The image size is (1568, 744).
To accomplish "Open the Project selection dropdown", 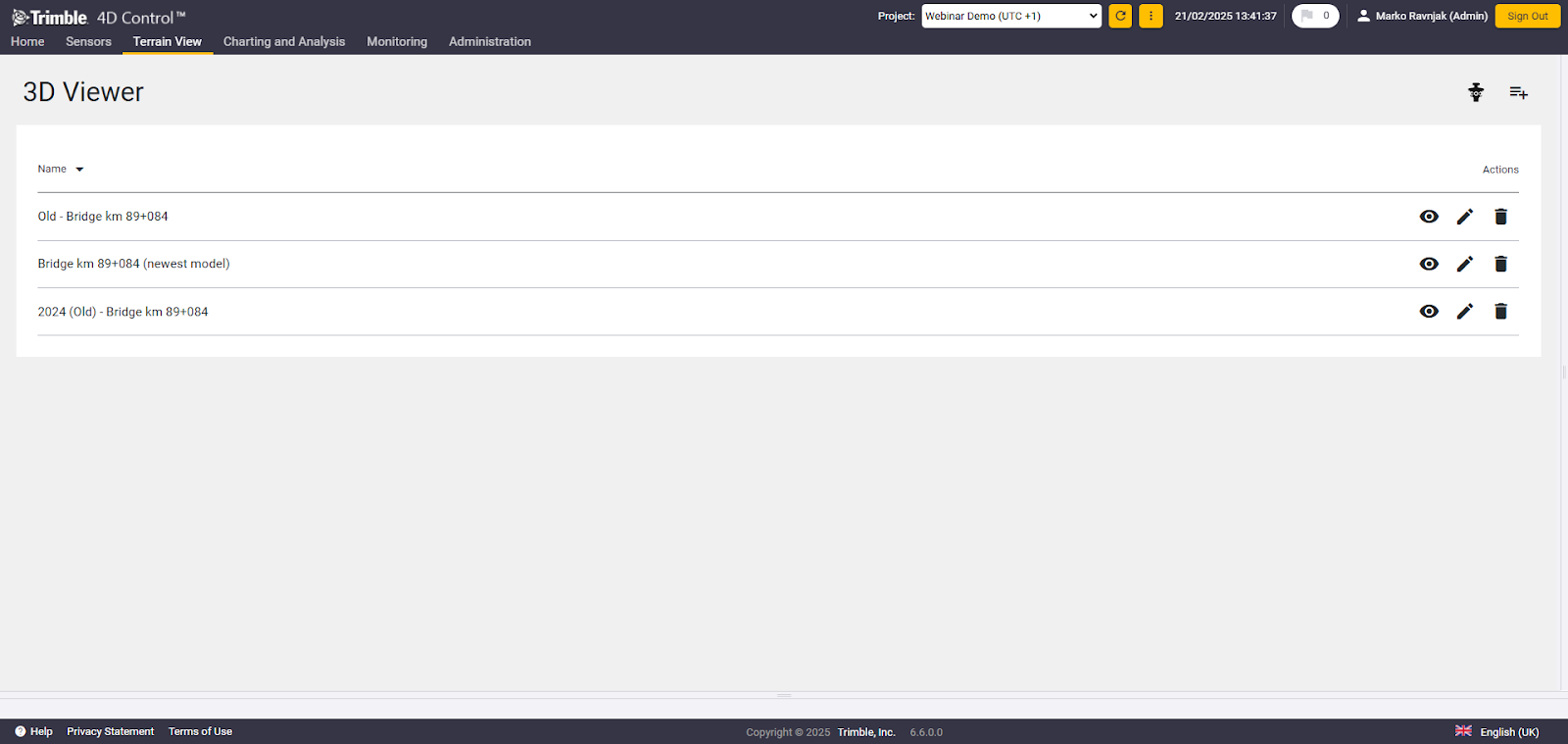I will 1011,16.
